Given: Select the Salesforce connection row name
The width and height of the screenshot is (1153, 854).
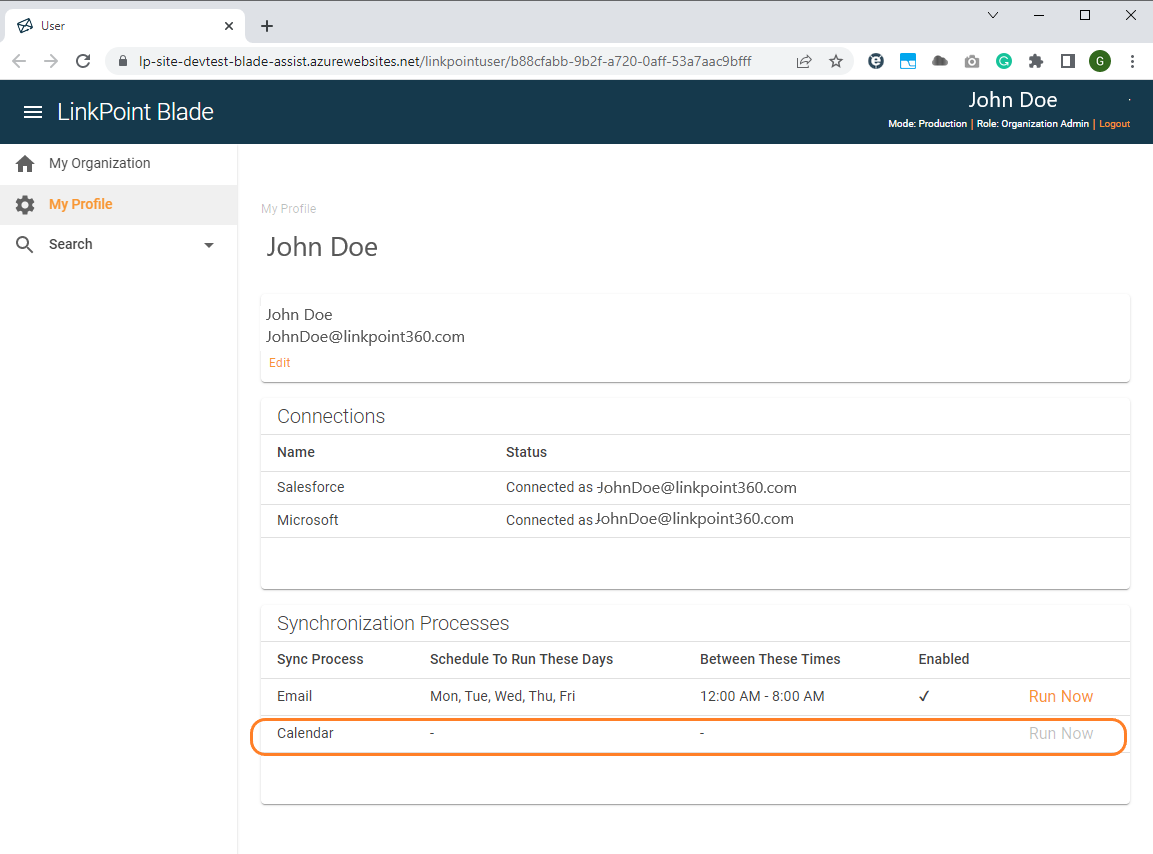Looking at the screenshot, I should point(310,487).
